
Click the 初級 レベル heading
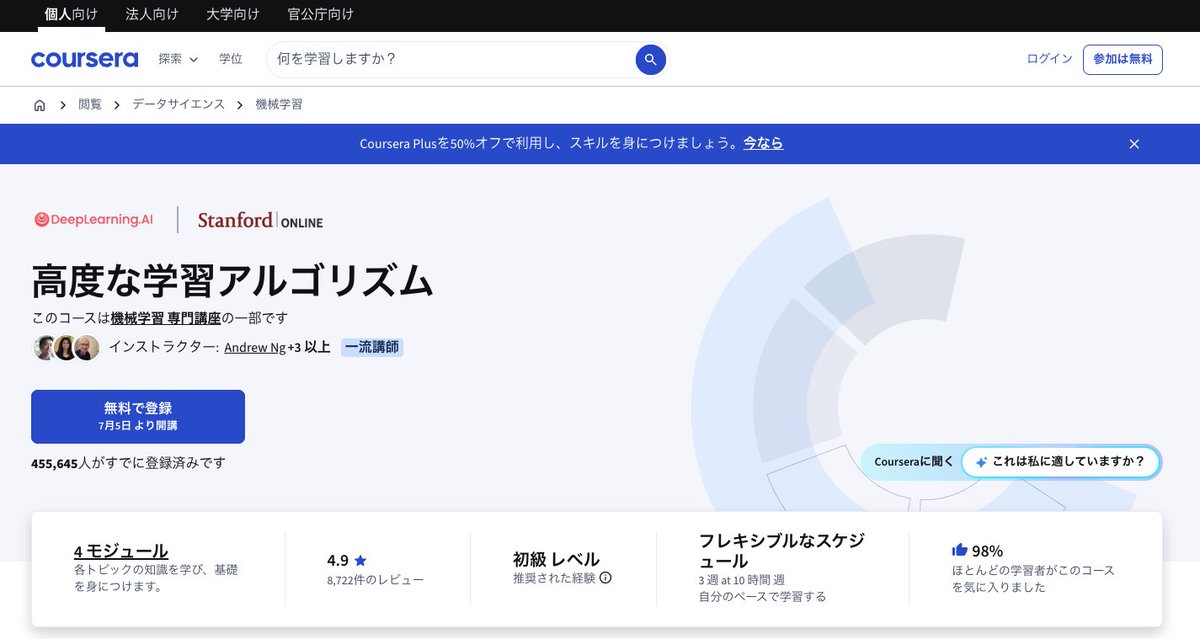point(556,559)
